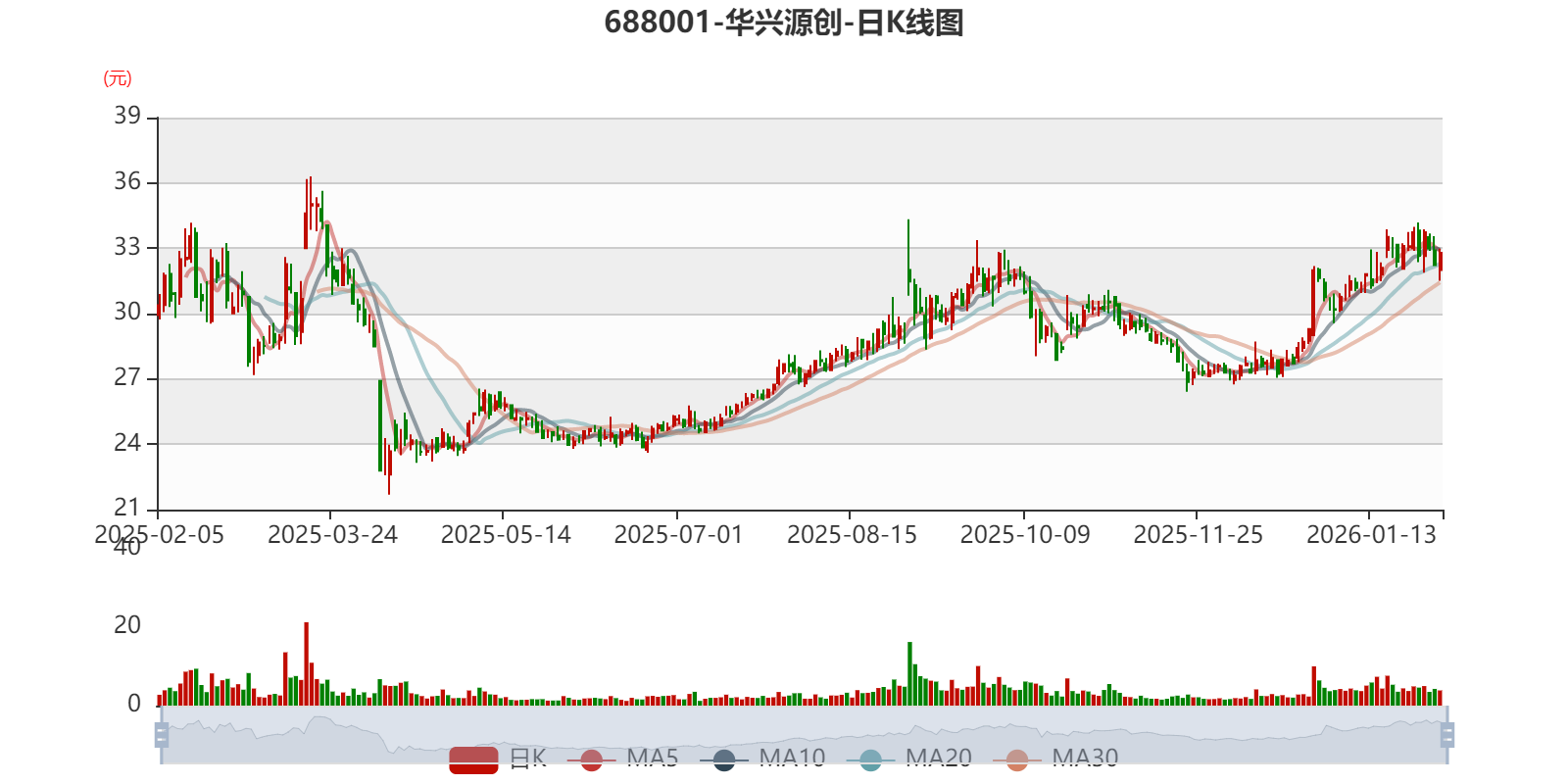Select the 2025-11-25 date axis label
1568x784 pixels.
[1199, 535]
